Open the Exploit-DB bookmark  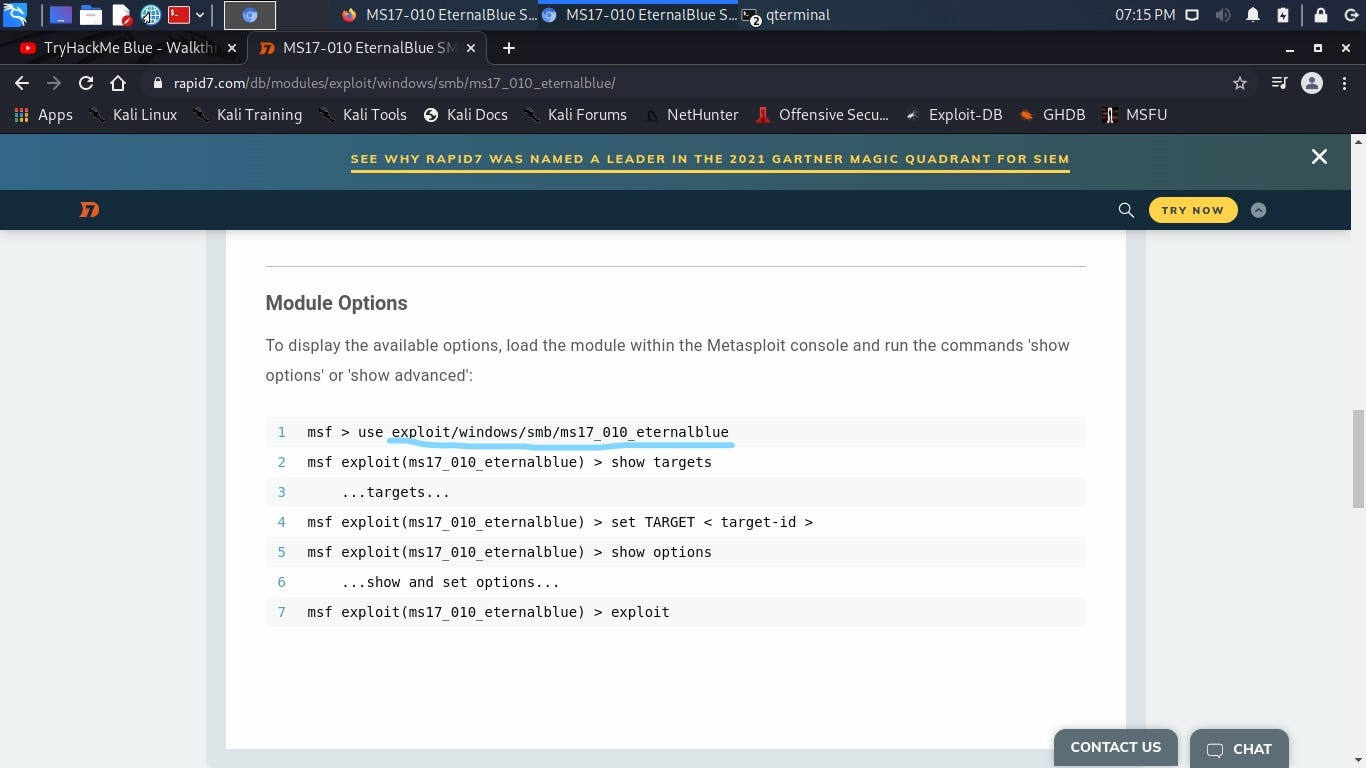click(954, 115)
